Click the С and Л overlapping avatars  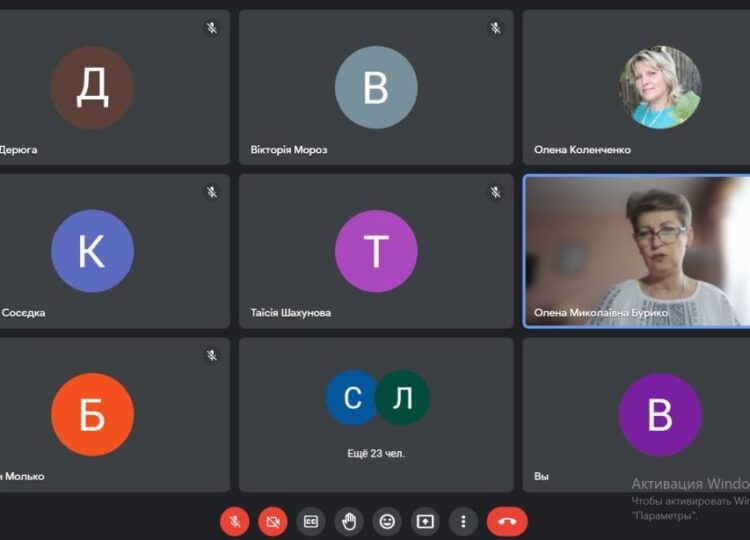click(x=377, y=397)
